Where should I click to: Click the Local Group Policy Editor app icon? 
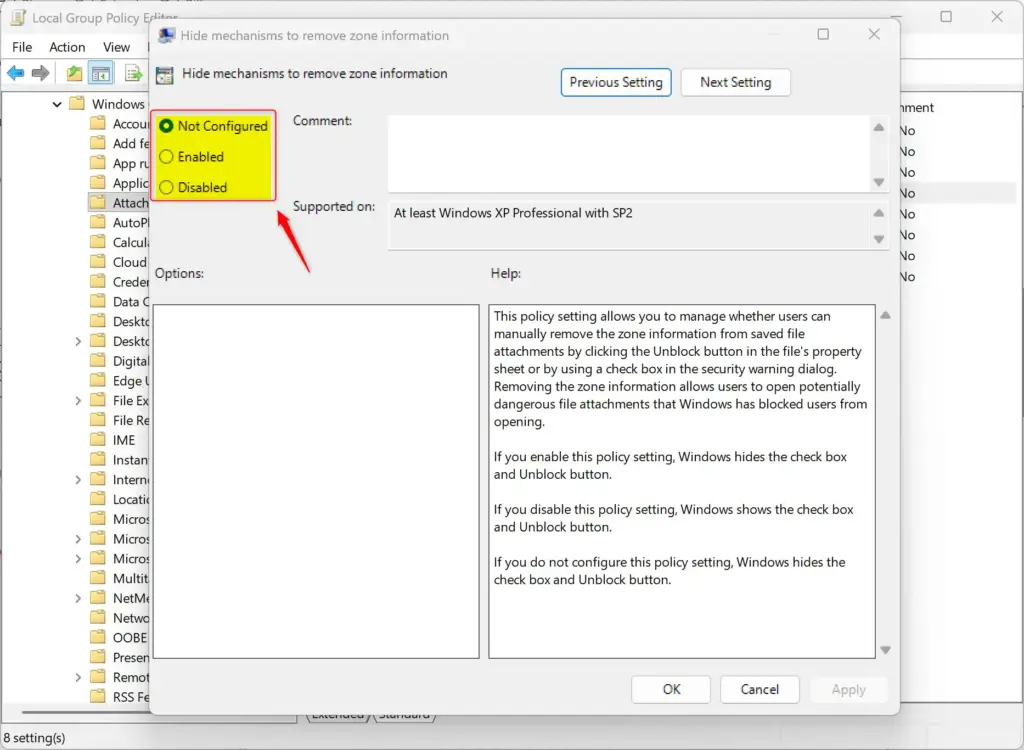click(x=18, y=18)
